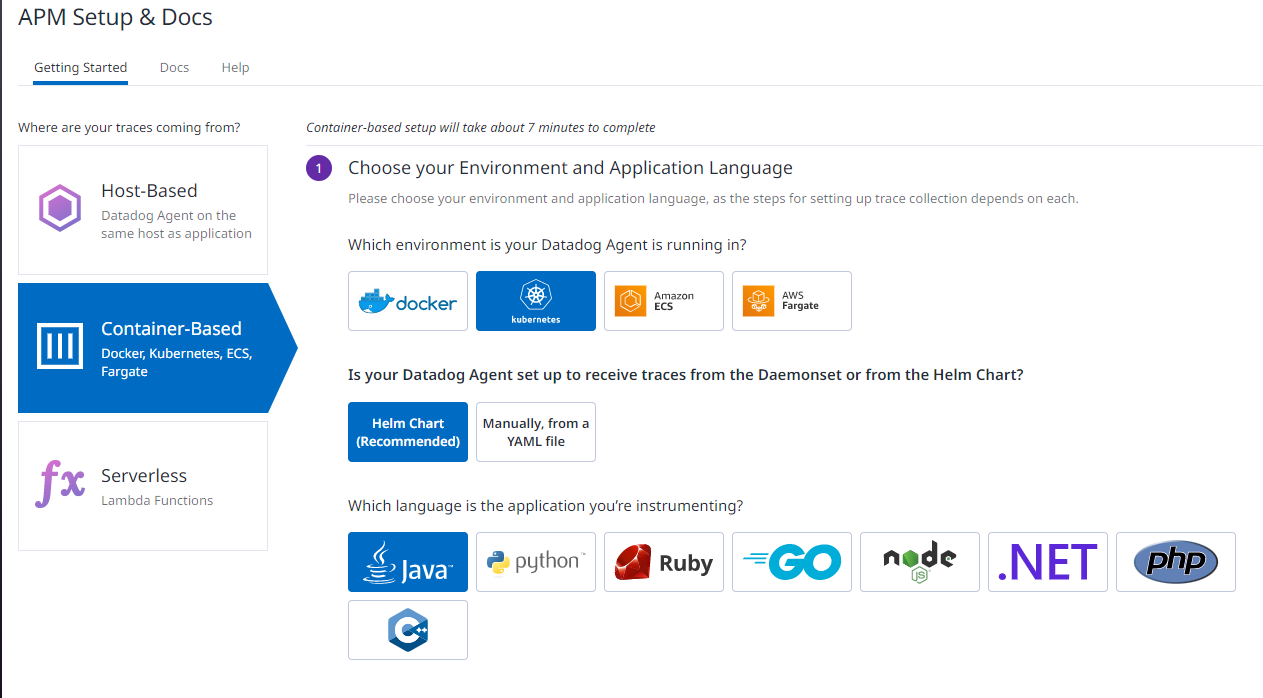1263x698 pixels.
Task: Choose the Serverless Lambda Functions option
Action: (x=142, y=486)
